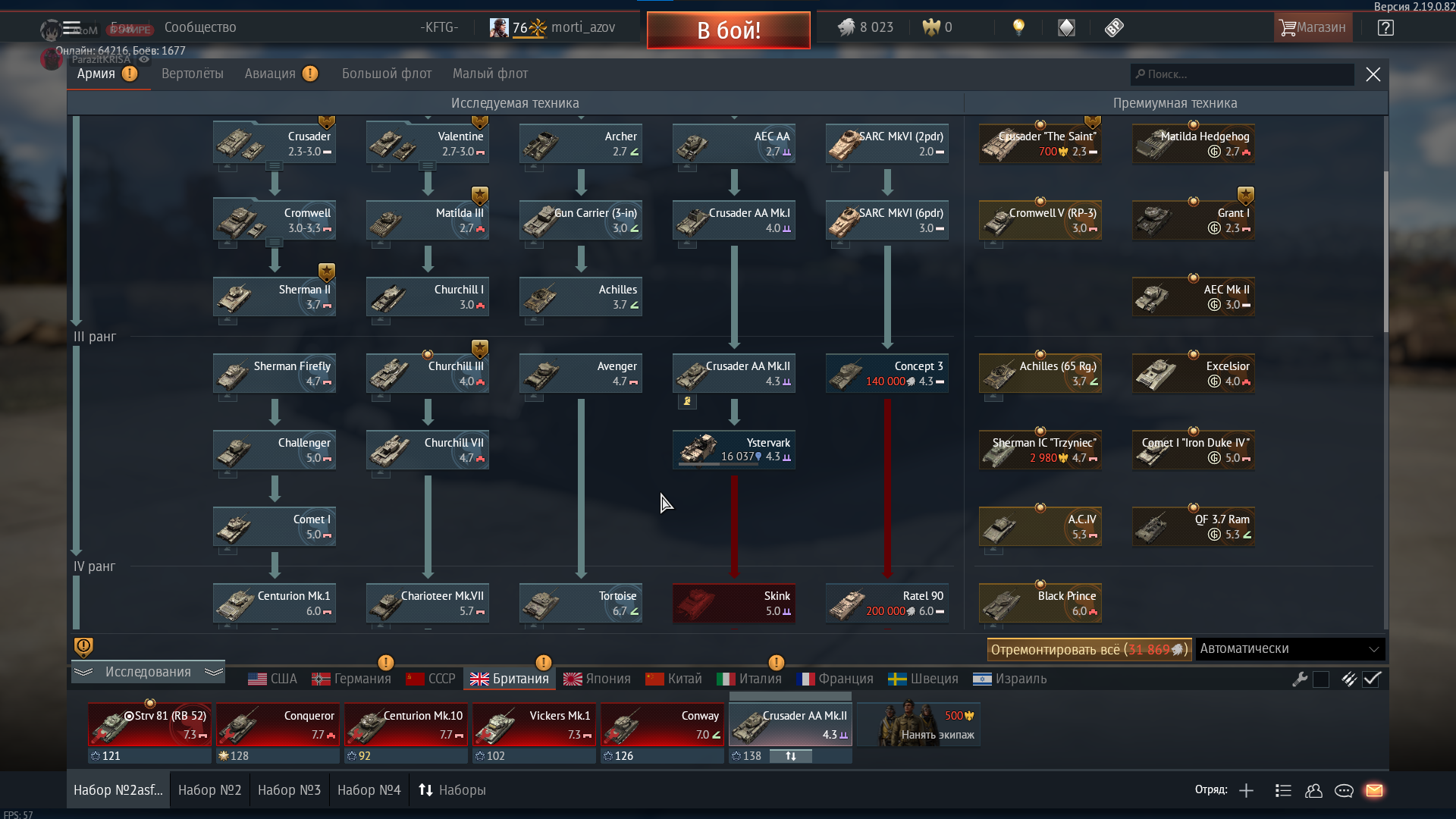This screenshot has width=1456, height=819.
Task: Click the magnifier search icon
Action: [x=1140, y=74]
